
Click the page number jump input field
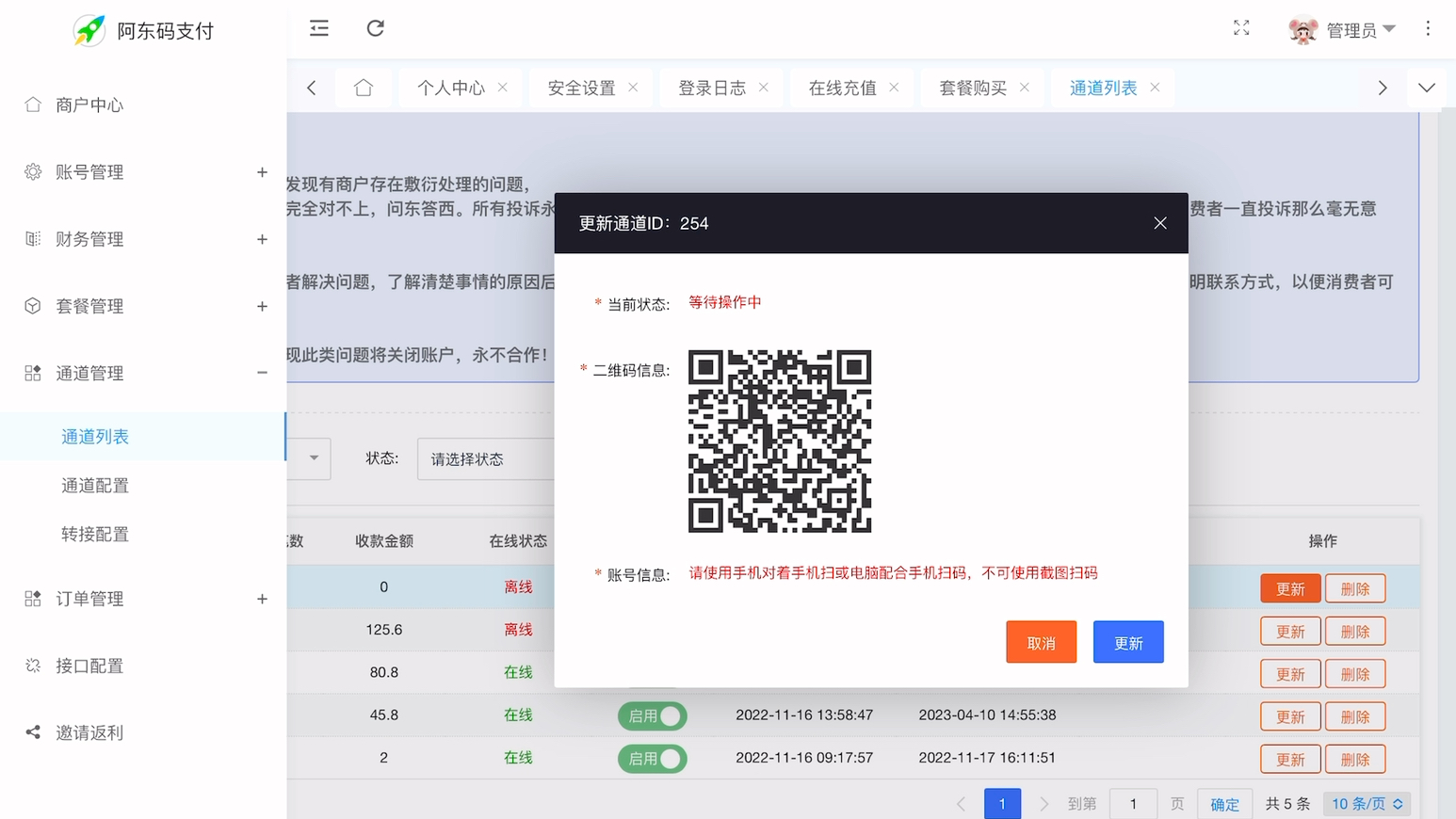pyautogui.click(x=1133, y=804)
